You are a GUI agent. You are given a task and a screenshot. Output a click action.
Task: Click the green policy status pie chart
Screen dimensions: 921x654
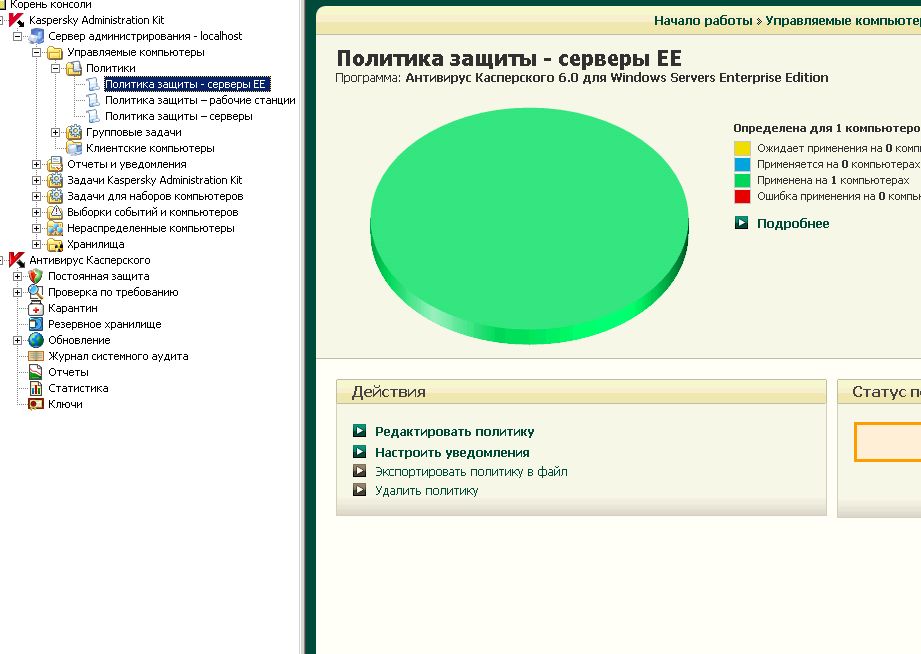pyautogui.click(x=529, y=226)
